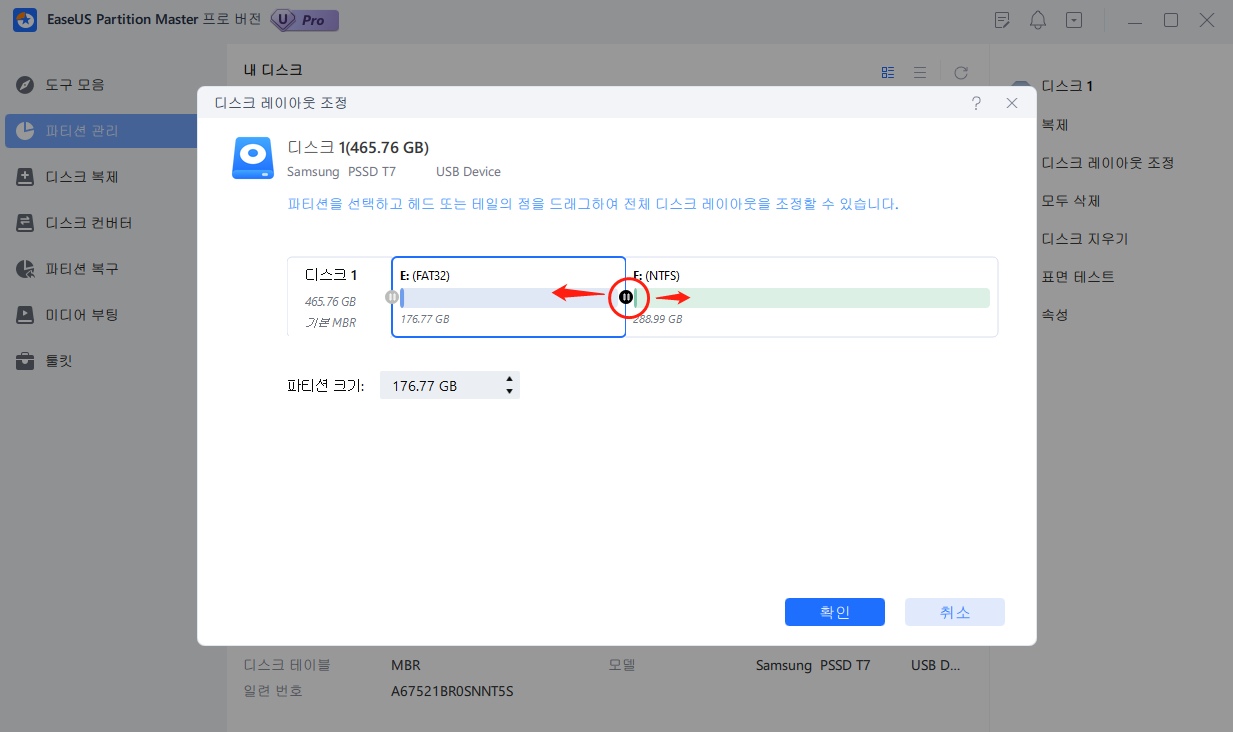
Task: Click the NTFS partition usage bar
Action: (812, 297)
